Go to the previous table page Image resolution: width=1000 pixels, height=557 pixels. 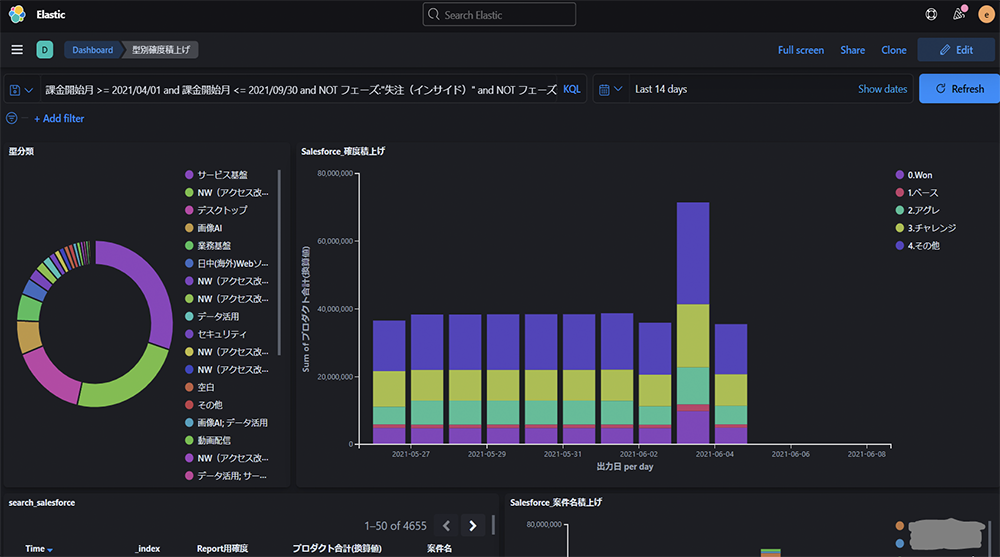pos(446,526)
